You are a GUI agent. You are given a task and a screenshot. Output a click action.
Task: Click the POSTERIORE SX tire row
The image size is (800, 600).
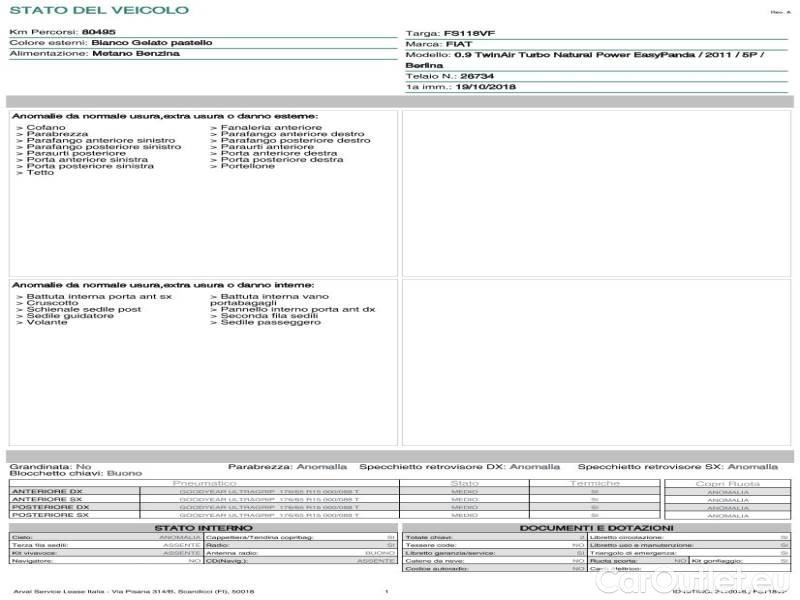pos(200,515)
